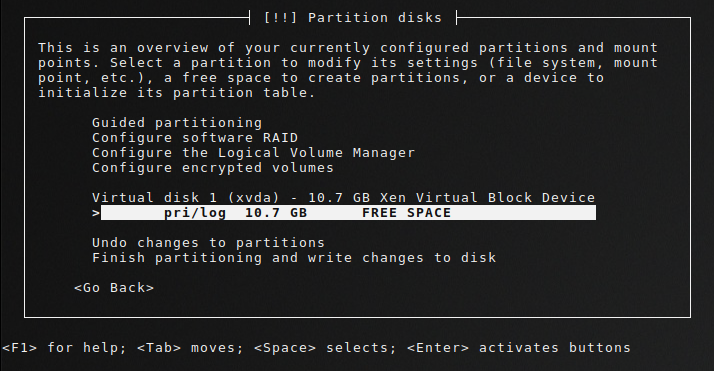Click the <Tab> moves hint text
714x371 pixels.
[190, 348]
